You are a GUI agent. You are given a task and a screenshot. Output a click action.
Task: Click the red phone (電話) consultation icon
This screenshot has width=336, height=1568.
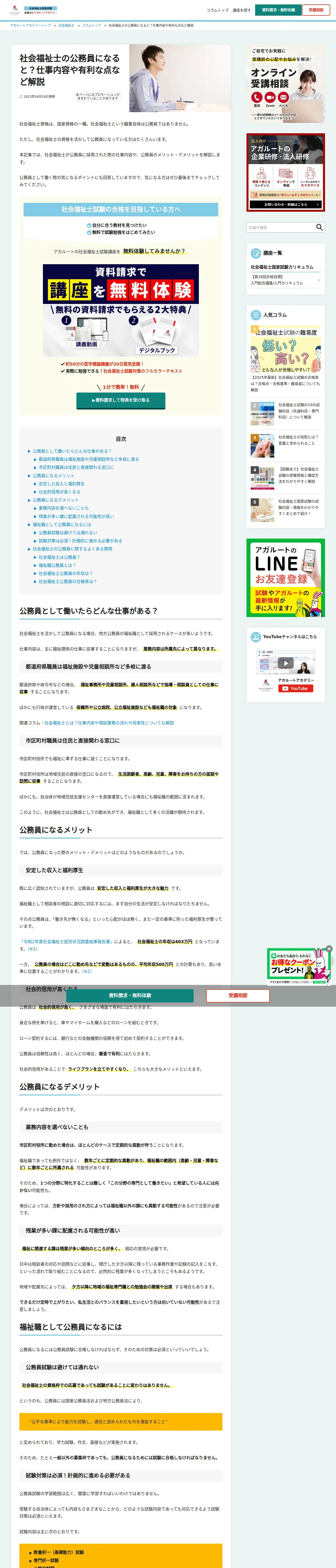257,97
